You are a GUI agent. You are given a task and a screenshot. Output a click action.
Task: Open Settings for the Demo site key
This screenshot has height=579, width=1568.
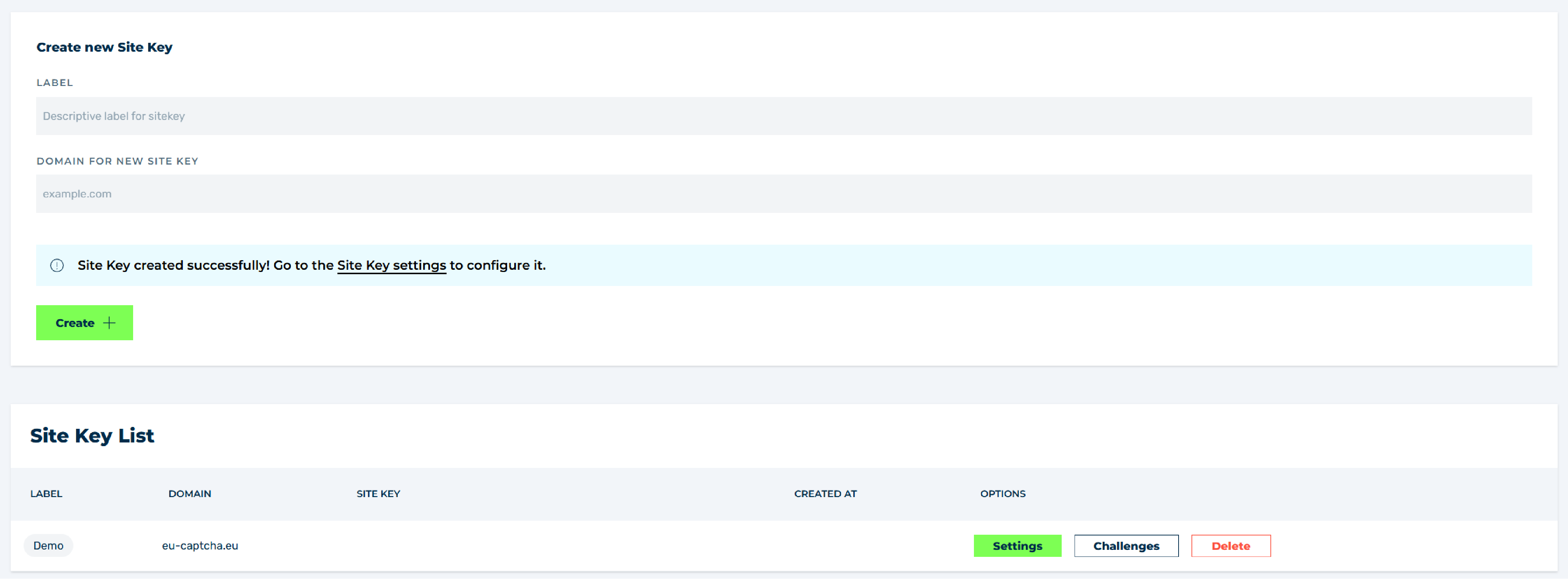[1017, 545]
